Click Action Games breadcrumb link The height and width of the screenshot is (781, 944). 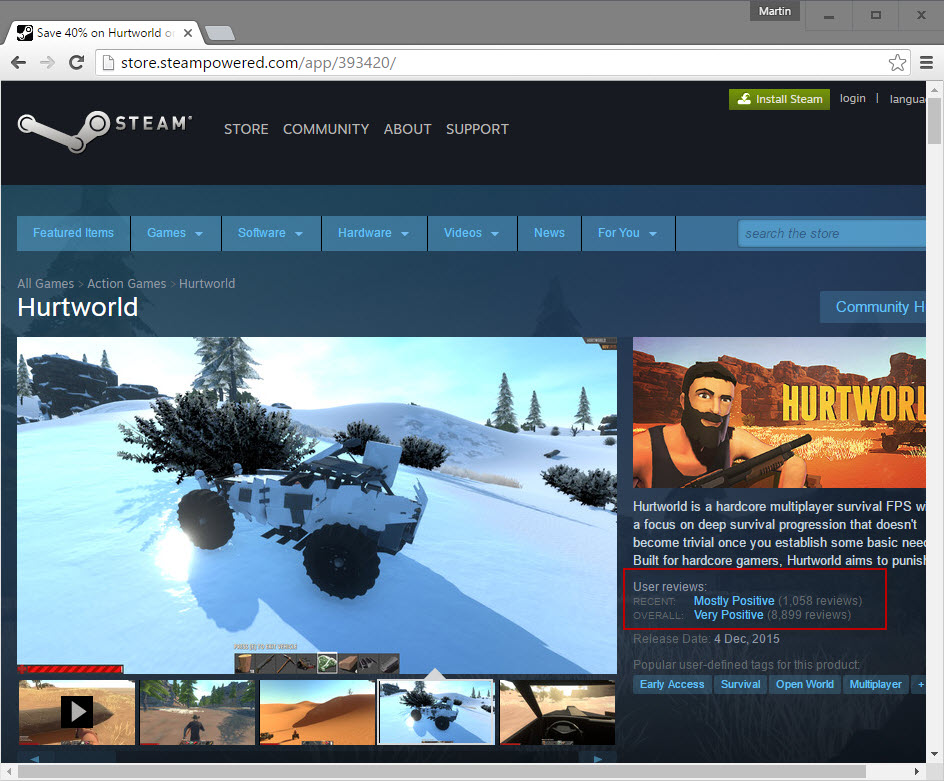pos(126,284)
